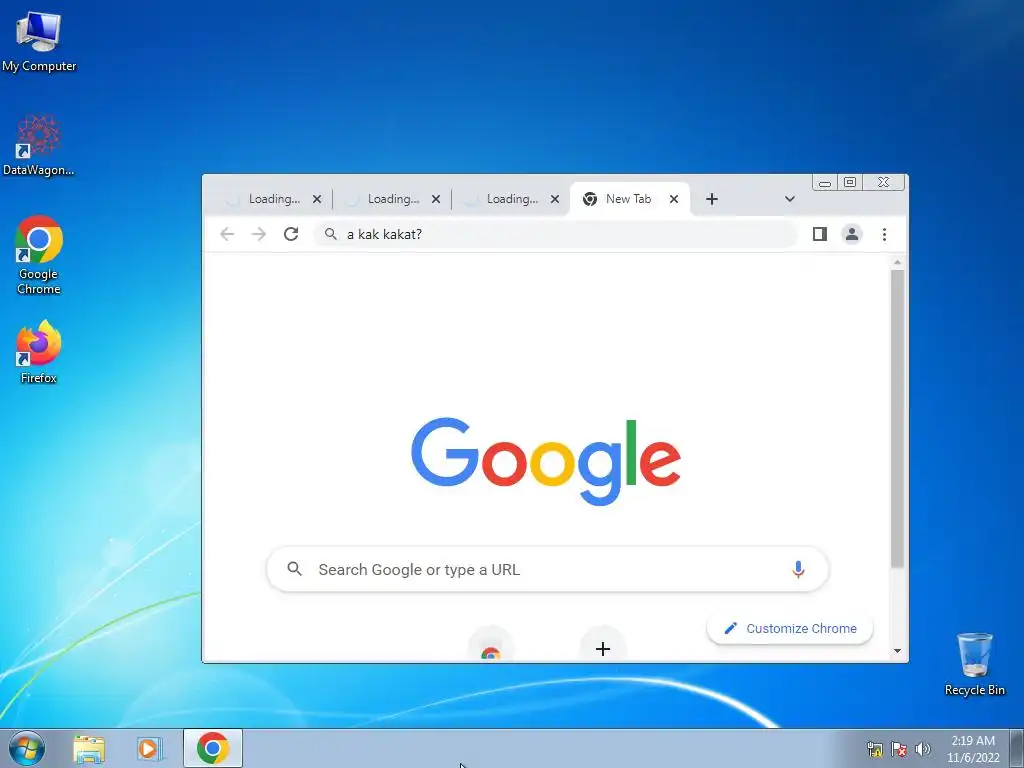Click the Show desktop strip at taskbar end
The height and width of the screenshot is (768, 1024).
point(1017,748)
